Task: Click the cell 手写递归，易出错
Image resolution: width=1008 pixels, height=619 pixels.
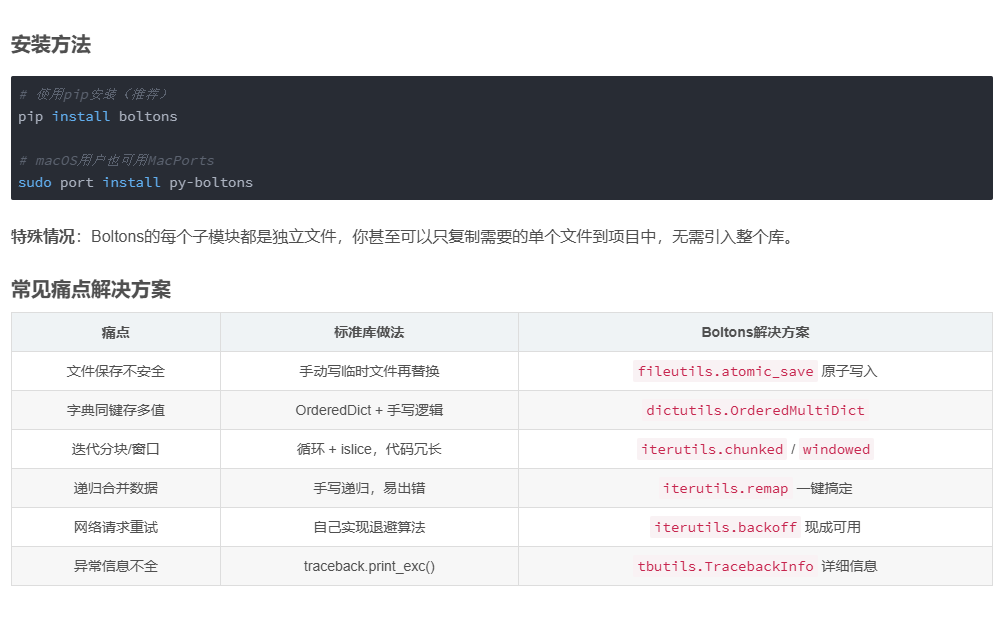Action: coord(369,489)
